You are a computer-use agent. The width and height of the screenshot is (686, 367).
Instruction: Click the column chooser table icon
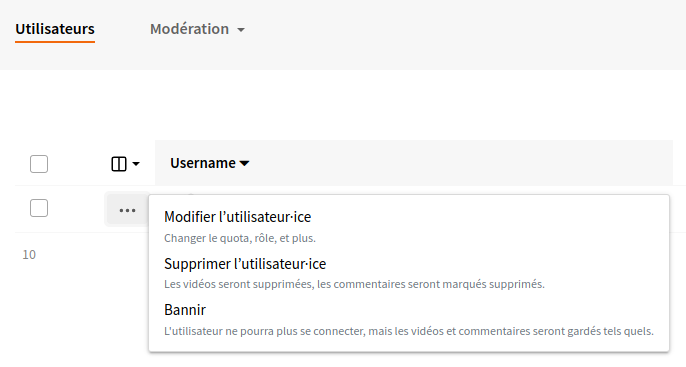coord(119,164)
